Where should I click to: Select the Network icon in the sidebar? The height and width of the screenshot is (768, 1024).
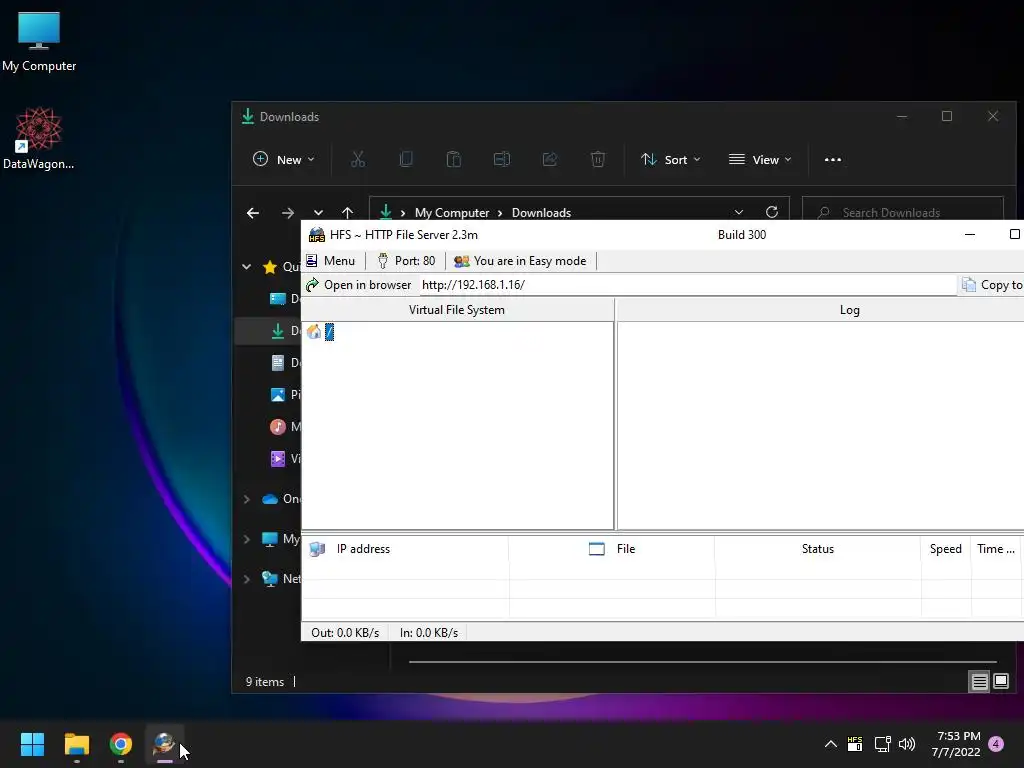coord(270,579)
